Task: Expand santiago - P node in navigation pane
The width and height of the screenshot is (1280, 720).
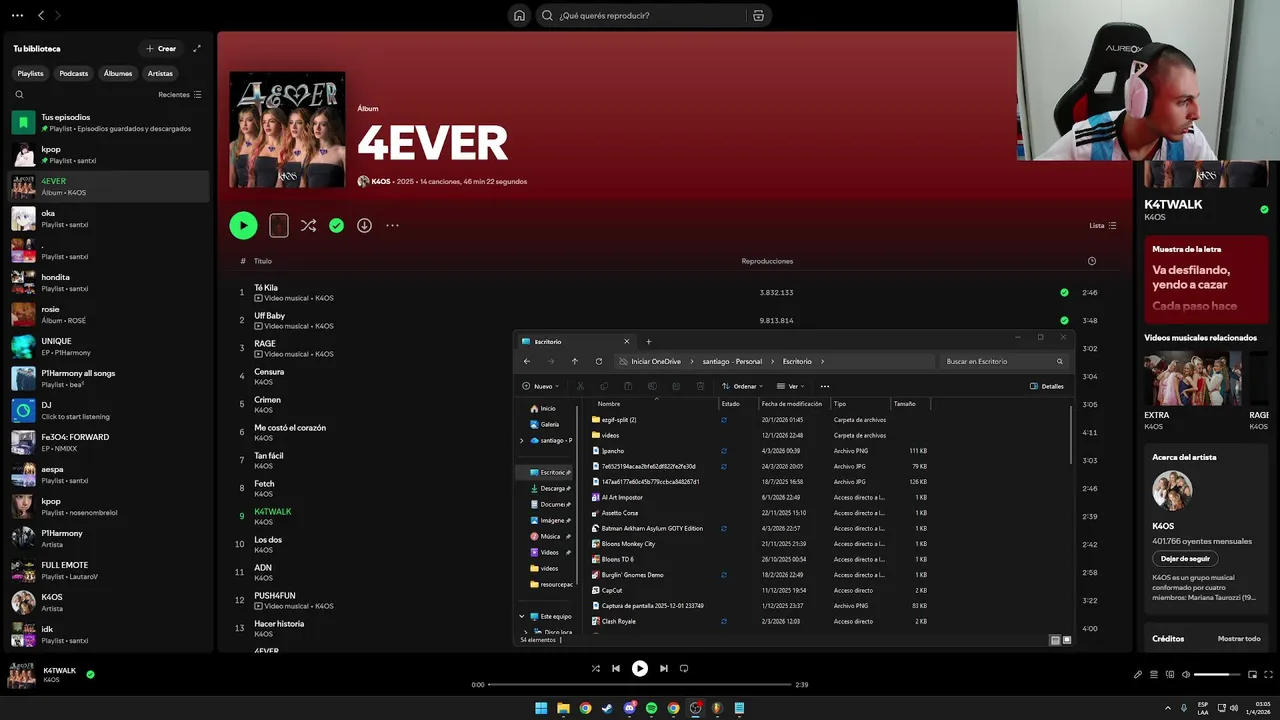Action: pyautogui.click(x=521, y=440)
